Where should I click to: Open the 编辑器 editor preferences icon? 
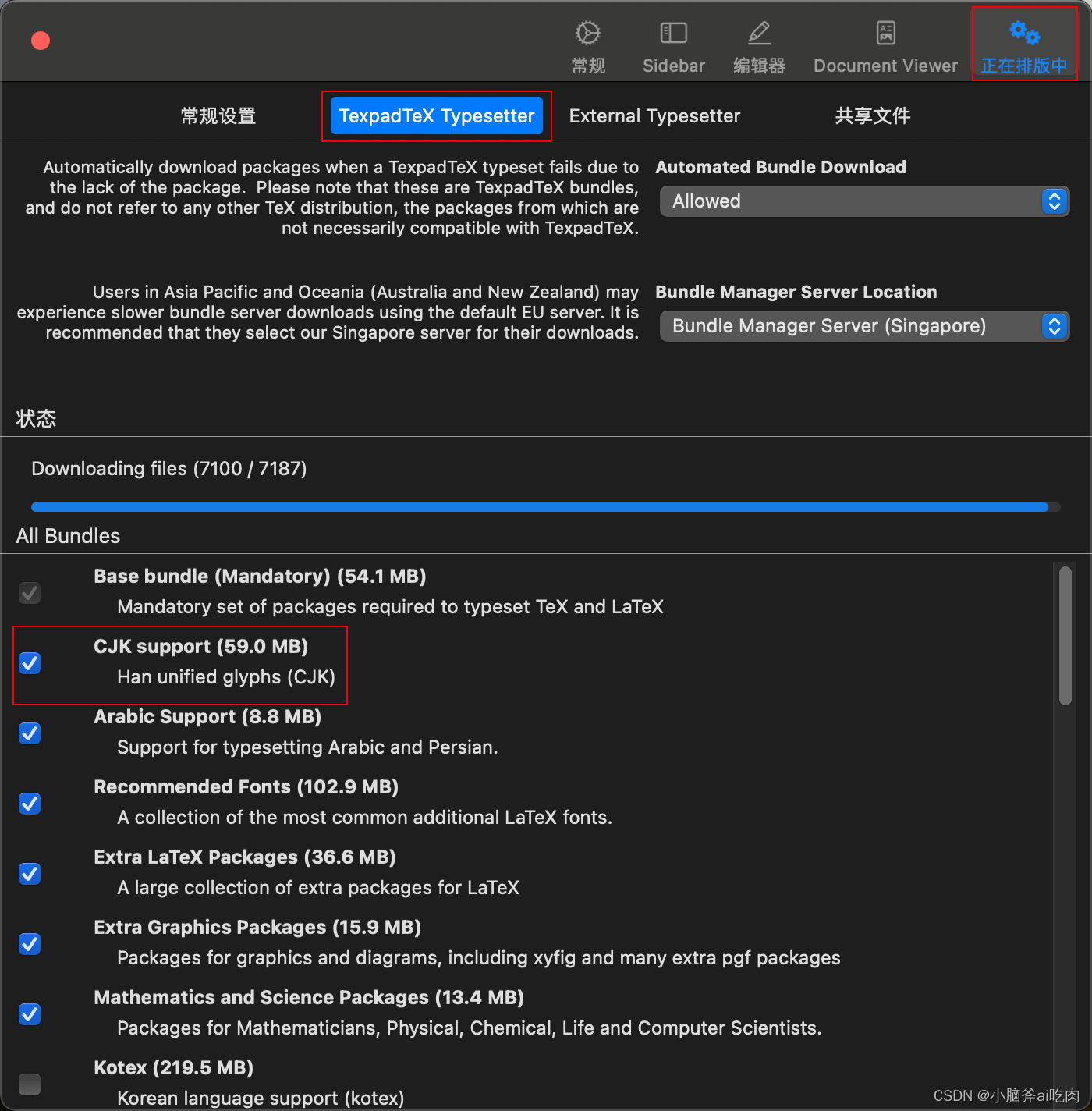click(x=759, y=47)
